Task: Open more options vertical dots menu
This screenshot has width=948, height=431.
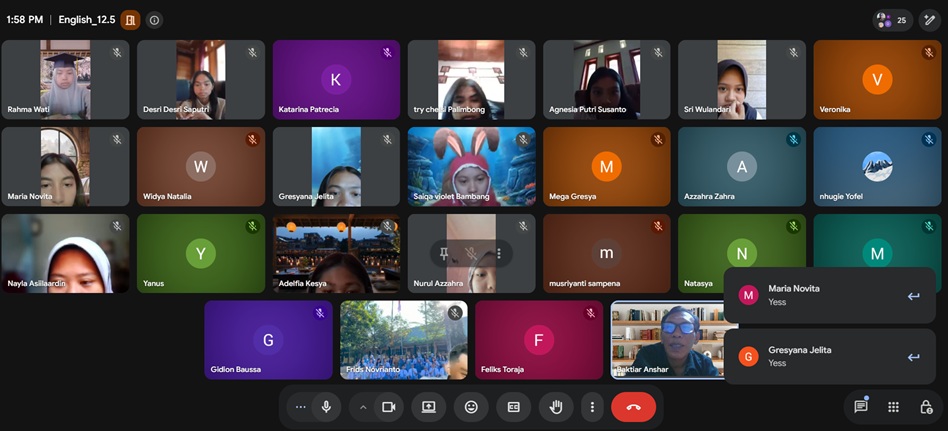Action: [x=592, y=407]
